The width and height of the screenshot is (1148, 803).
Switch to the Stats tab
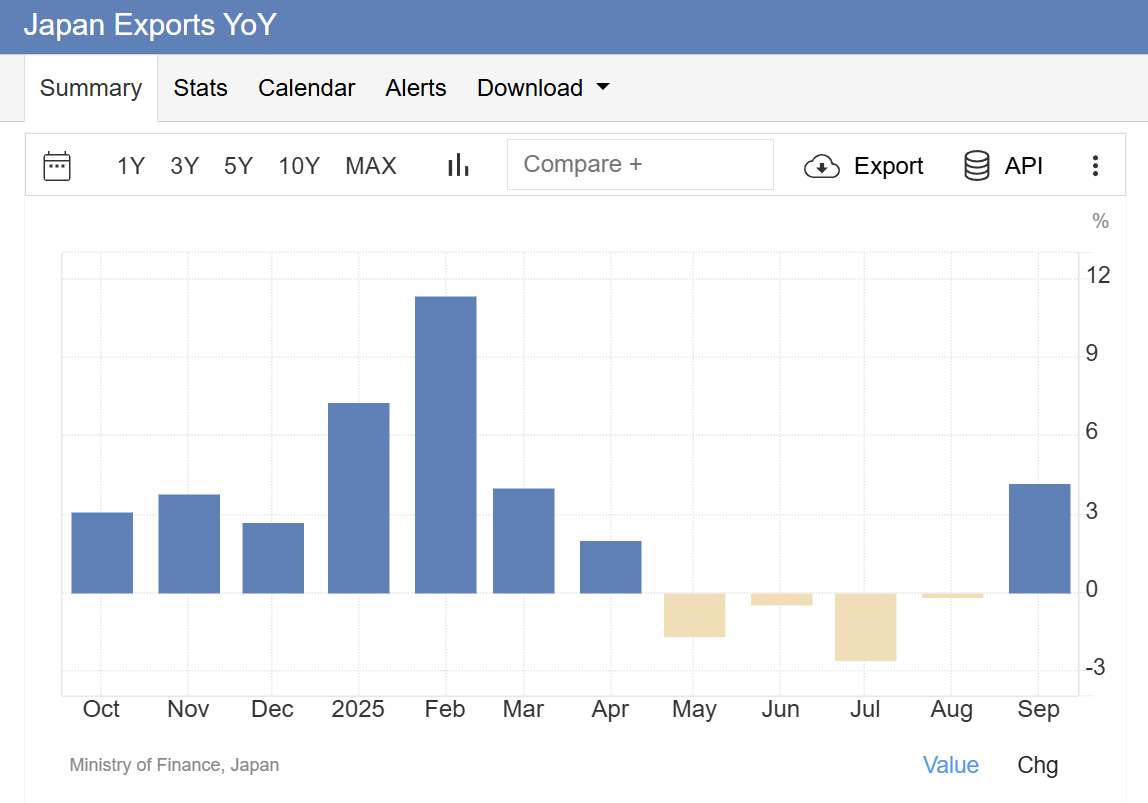point(200,88)
